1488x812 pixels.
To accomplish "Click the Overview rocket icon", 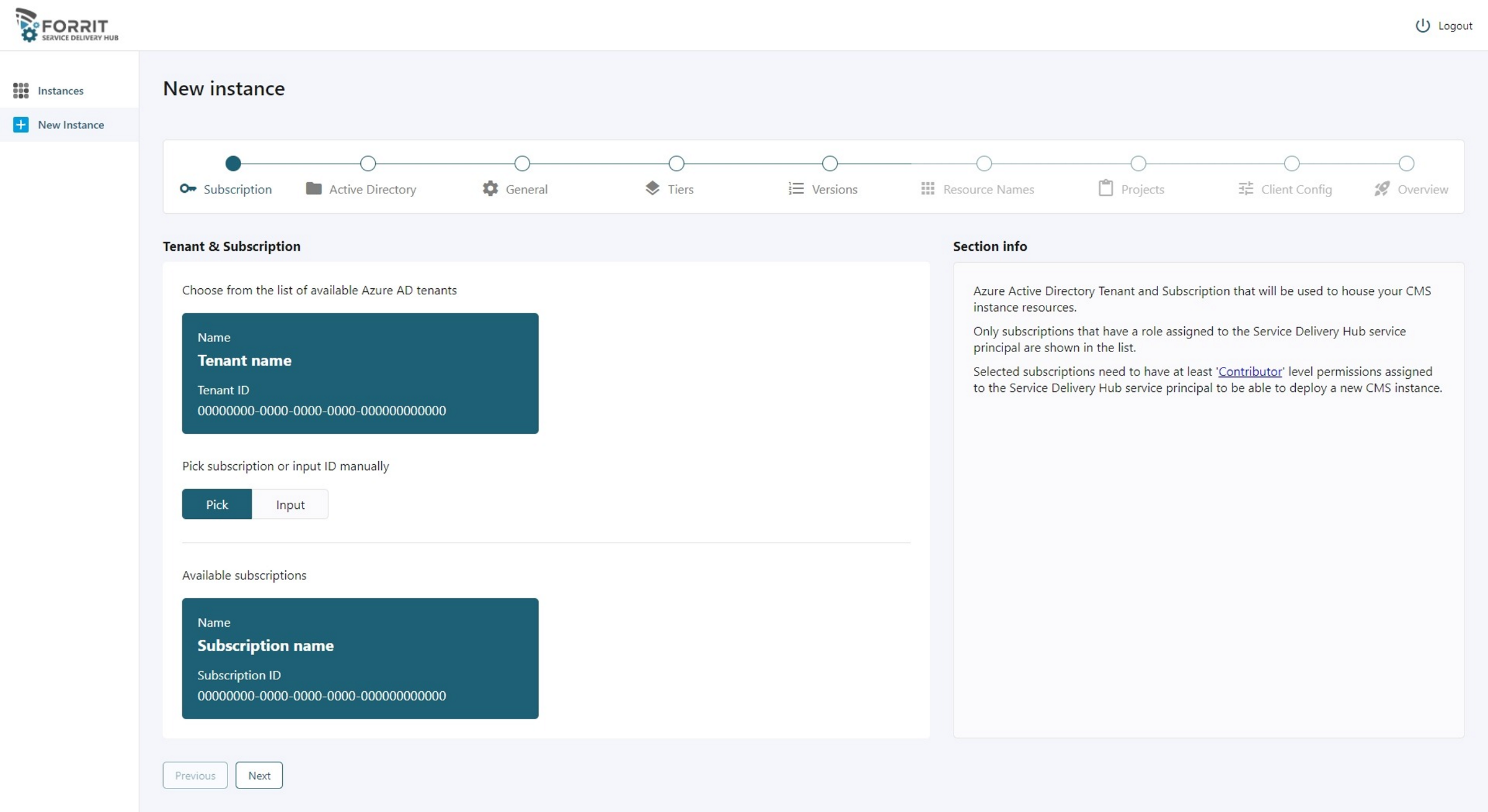I will [1382, 188].
